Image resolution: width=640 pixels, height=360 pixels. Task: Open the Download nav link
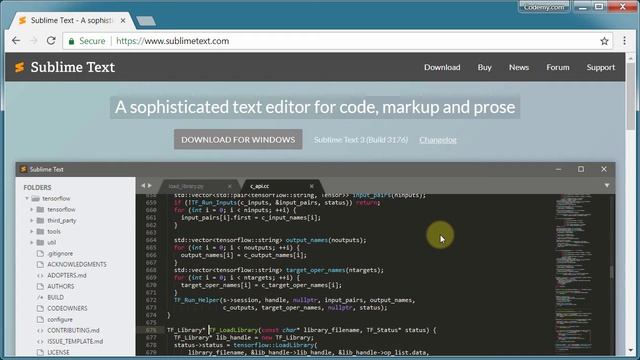pyautogui.click(x=442, y=67)
